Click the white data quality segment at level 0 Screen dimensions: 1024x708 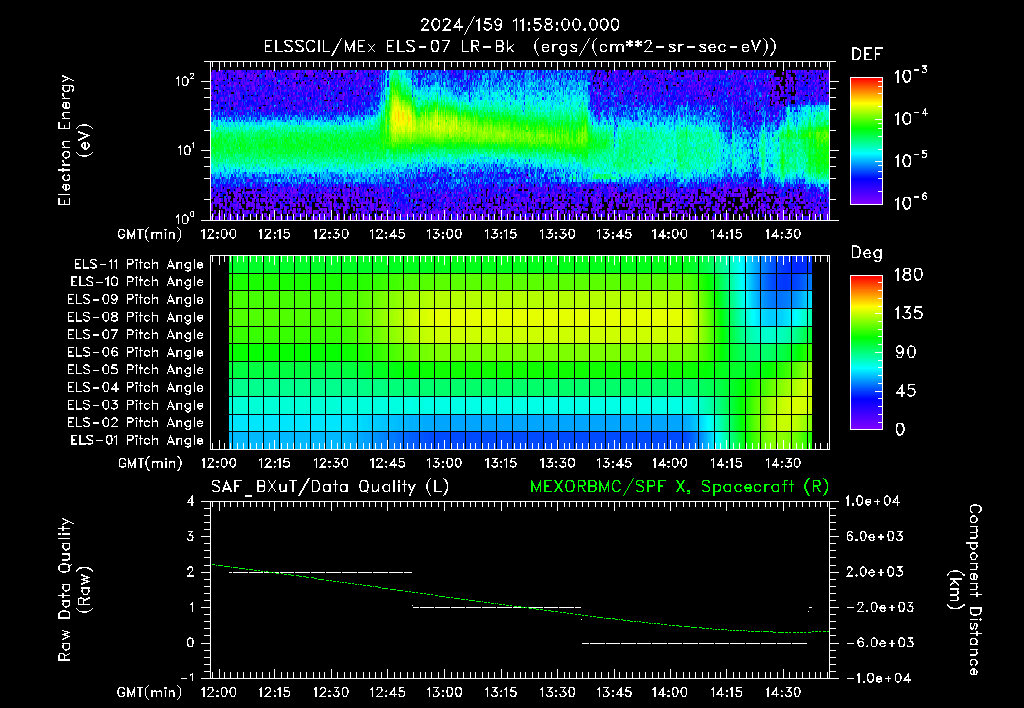tap(694, 643)
